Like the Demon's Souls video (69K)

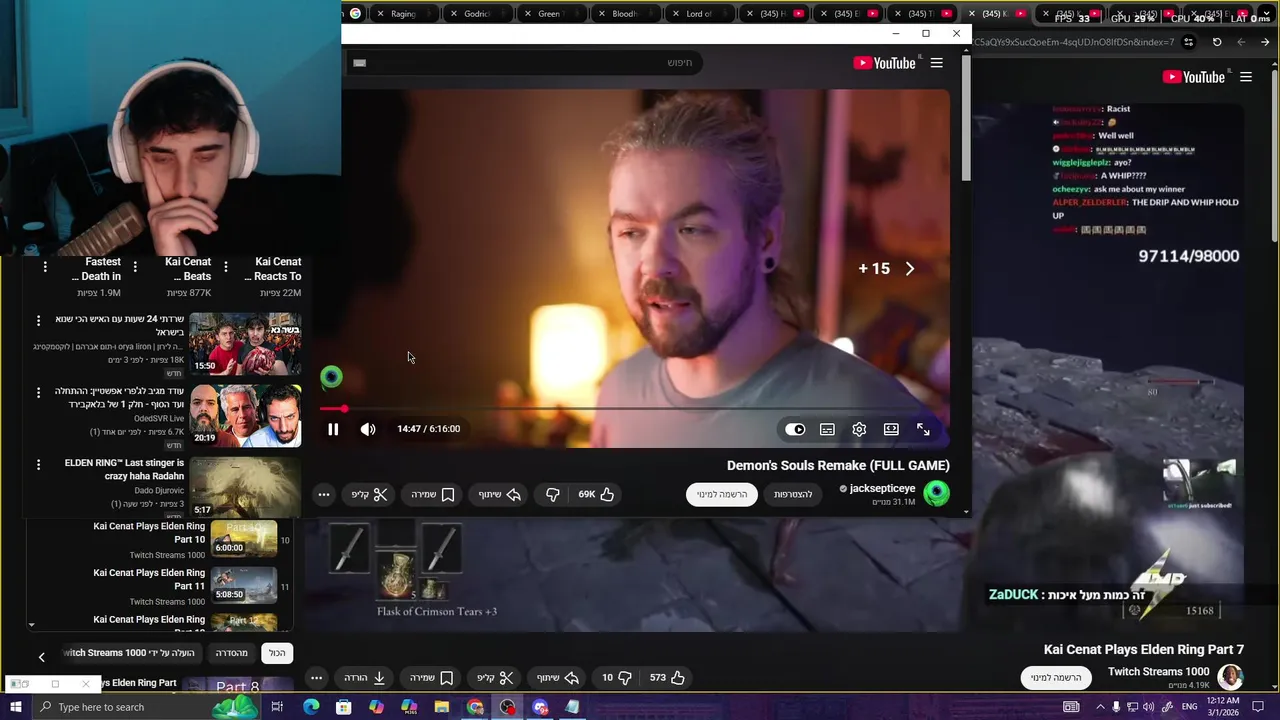596,494
